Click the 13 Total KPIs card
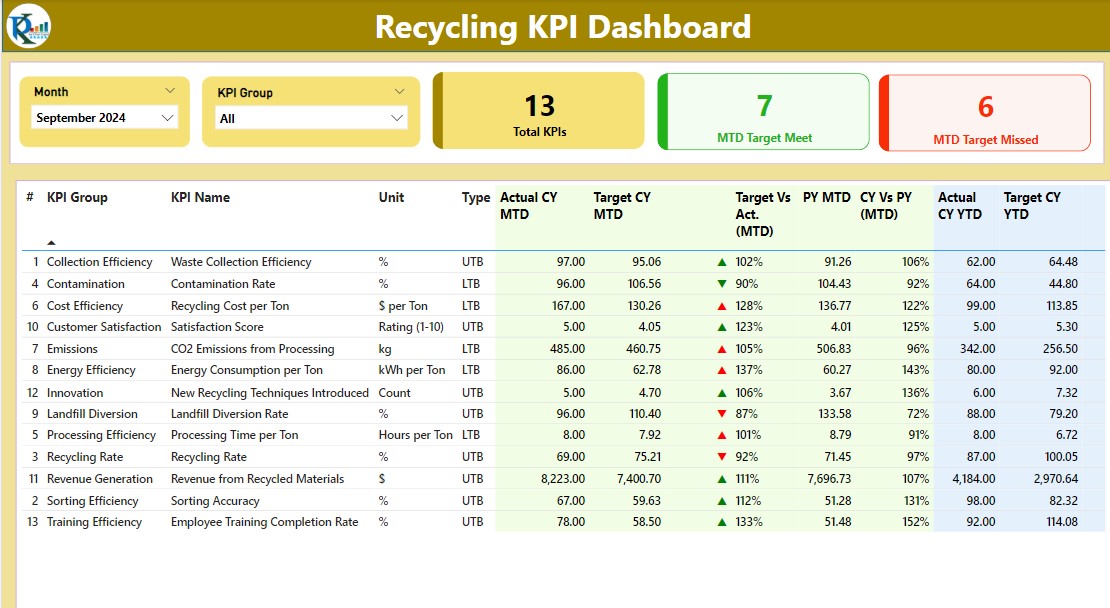This screenshot has height=608, width=1110. point(539,110)
